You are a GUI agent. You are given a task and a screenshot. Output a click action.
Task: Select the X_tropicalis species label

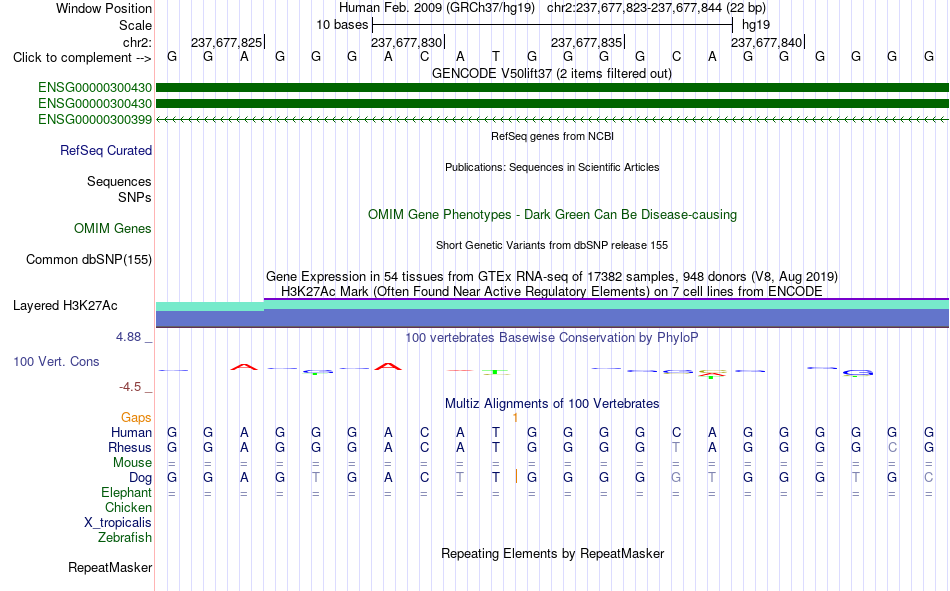pos(118,523)
